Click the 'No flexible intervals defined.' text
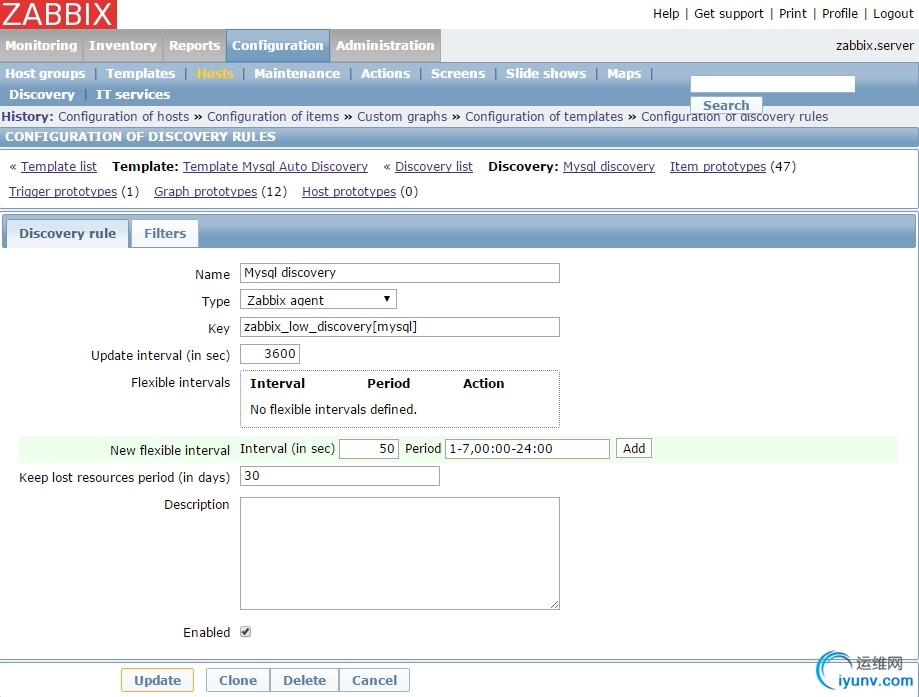The height and width of the screenshot is (697, 919). [333, 409]
